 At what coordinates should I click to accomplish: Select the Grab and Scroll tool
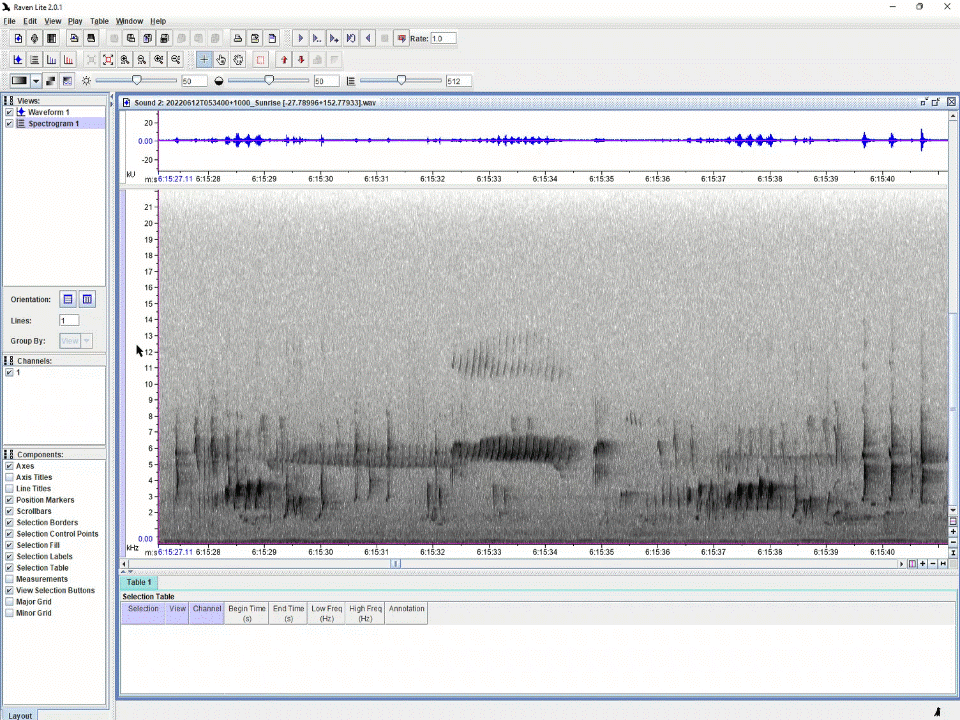(238, 60)
